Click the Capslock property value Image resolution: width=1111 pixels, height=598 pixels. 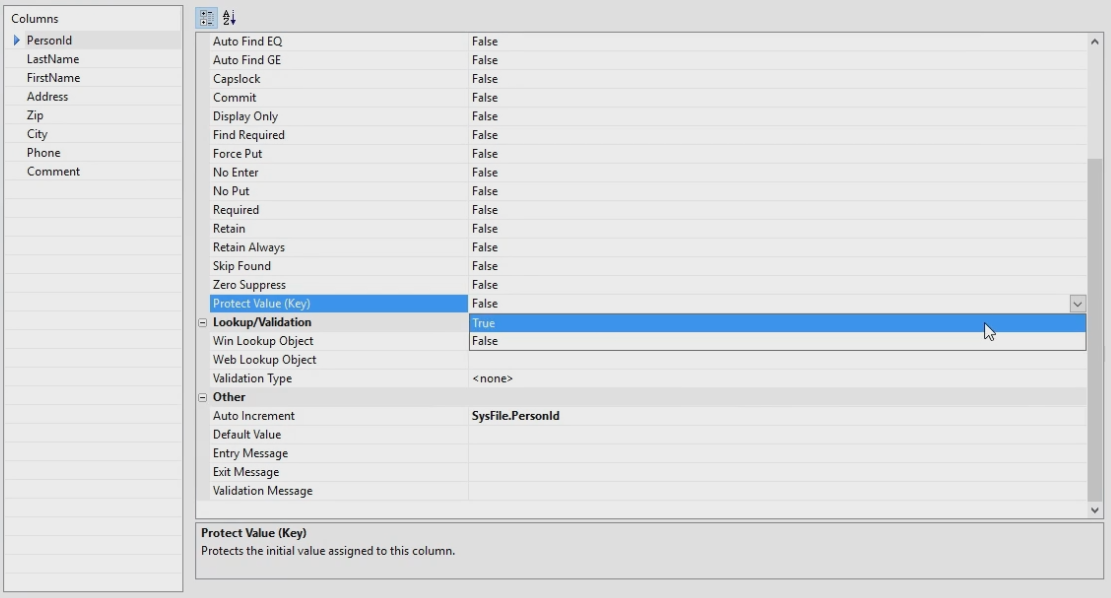tap(776, 79)
